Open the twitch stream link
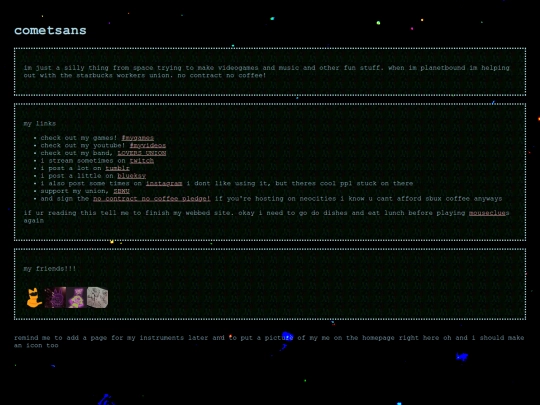 142,160
